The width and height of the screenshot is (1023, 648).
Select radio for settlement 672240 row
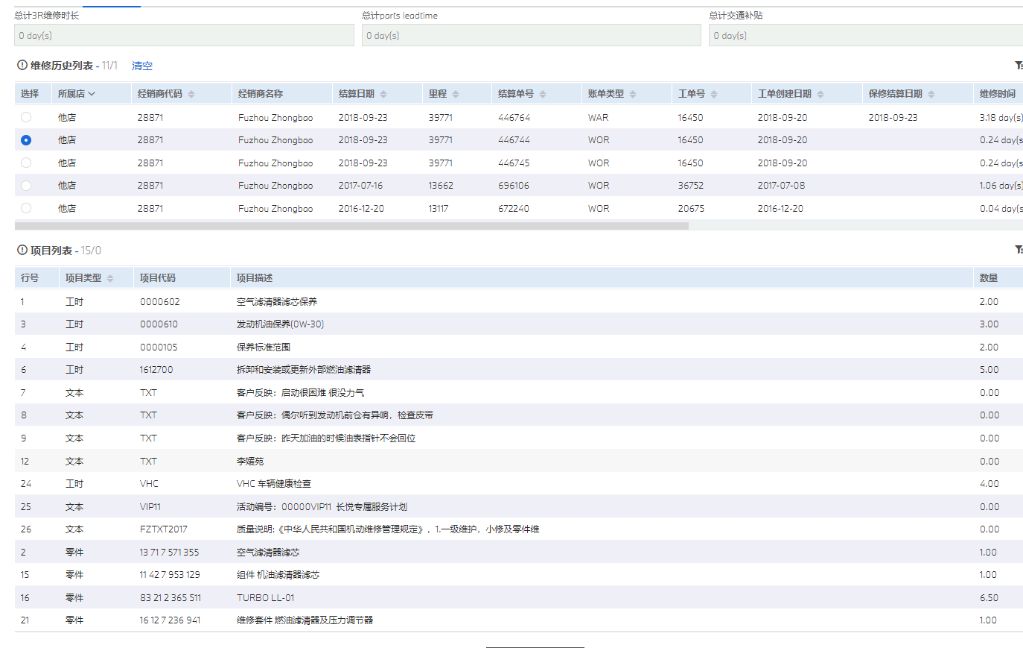(x=26, y=208)
